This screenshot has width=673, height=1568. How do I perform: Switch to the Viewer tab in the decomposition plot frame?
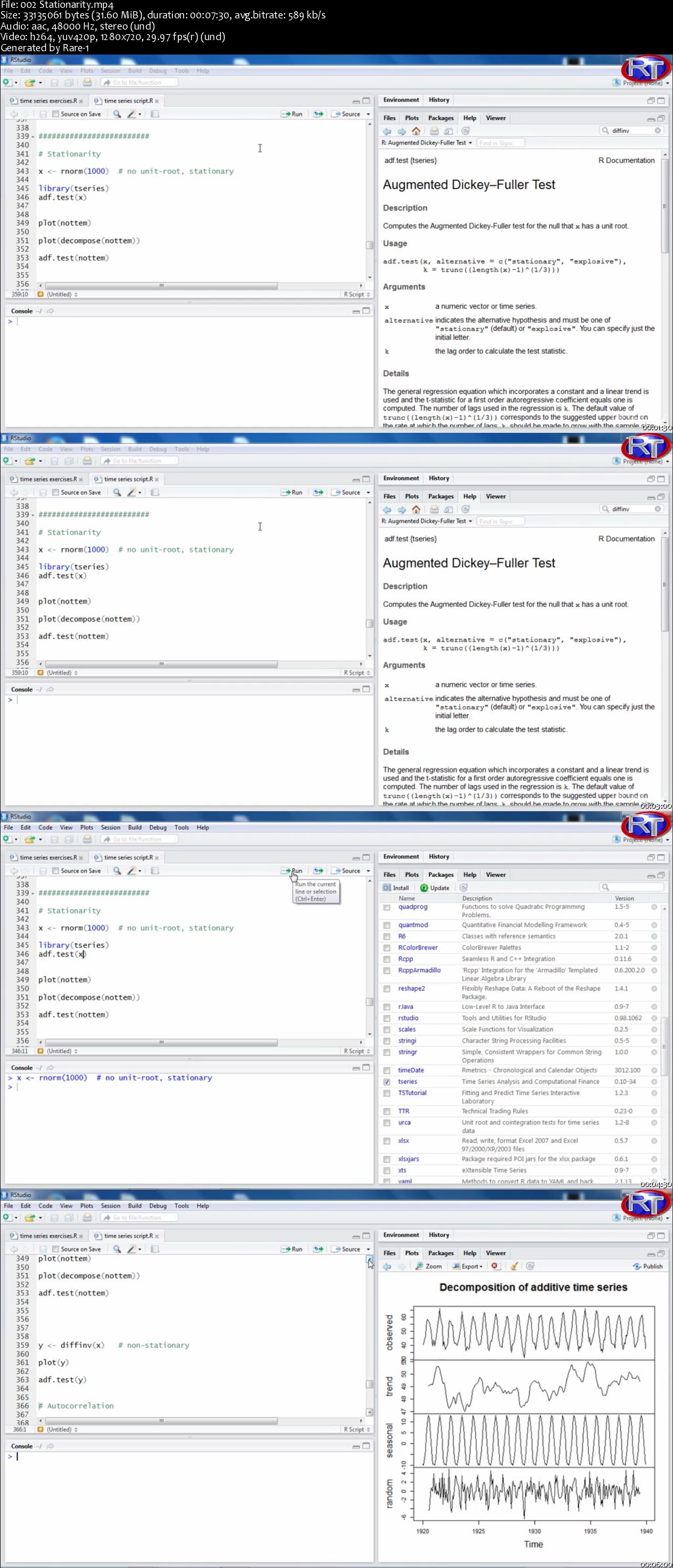[496, 1253]
